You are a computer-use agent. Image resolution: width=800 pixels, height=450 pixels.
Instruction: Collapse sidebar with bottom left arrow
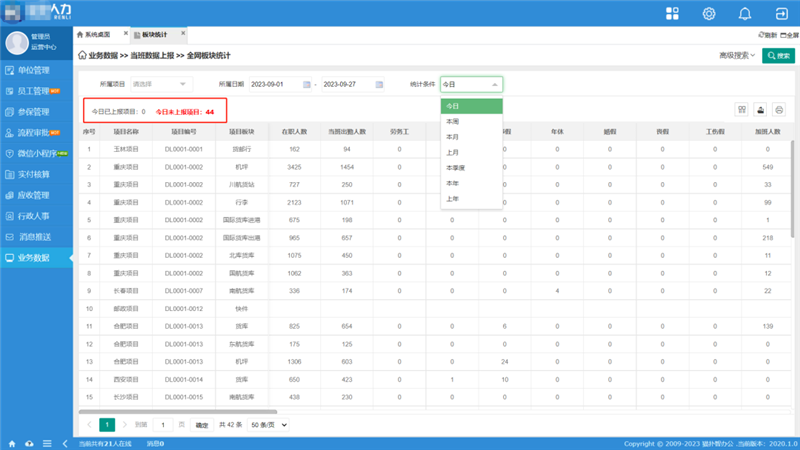pos(67,443)
